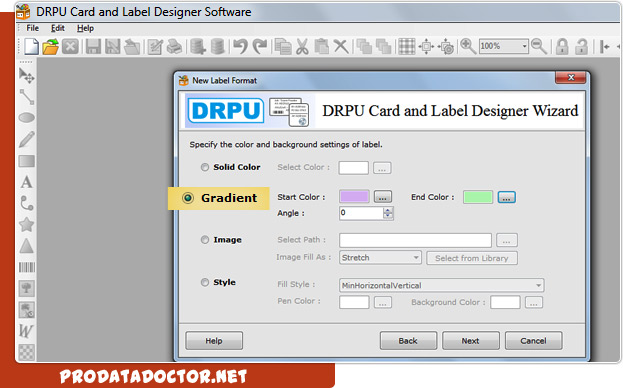Browse for Start Color with ellipsis button
This screenshot has height=388, width=623.
tap(383, 197)
